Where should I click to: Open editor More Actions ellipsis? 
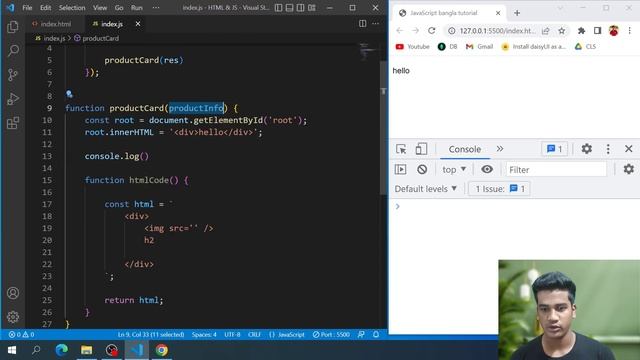(376, 24)
